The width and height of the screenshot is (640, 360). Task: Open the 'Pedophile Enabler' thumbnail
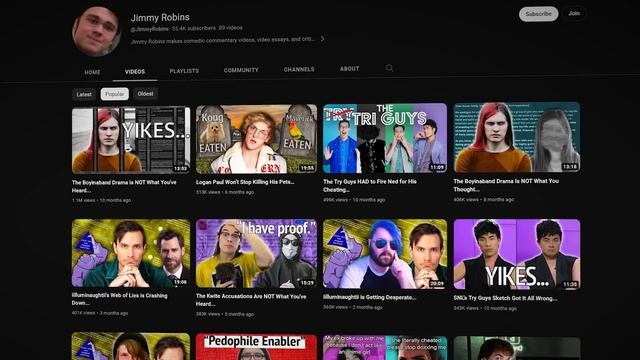point(256,347)
